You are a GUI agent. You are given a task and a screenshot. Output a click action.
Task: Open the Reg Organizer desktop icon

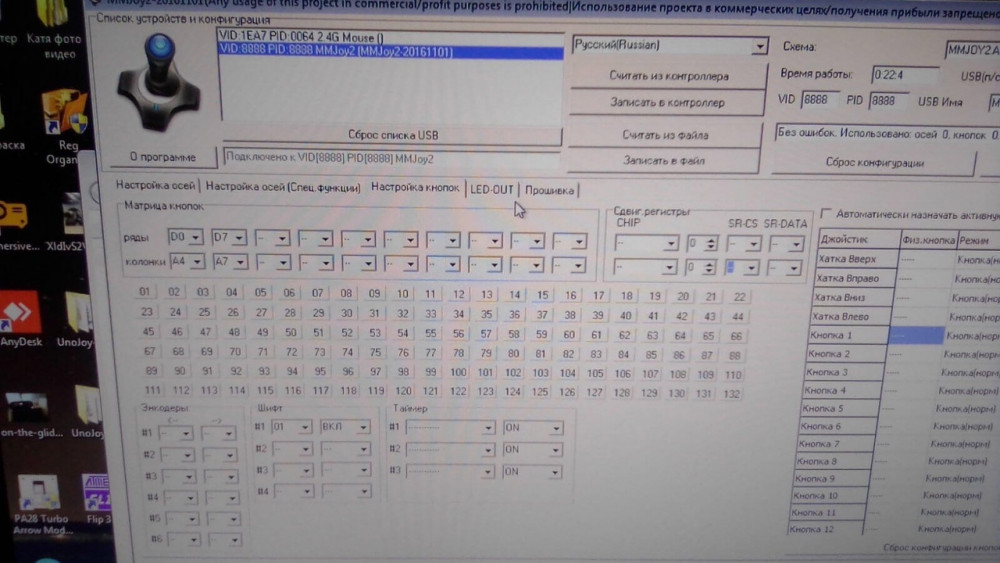62,128
